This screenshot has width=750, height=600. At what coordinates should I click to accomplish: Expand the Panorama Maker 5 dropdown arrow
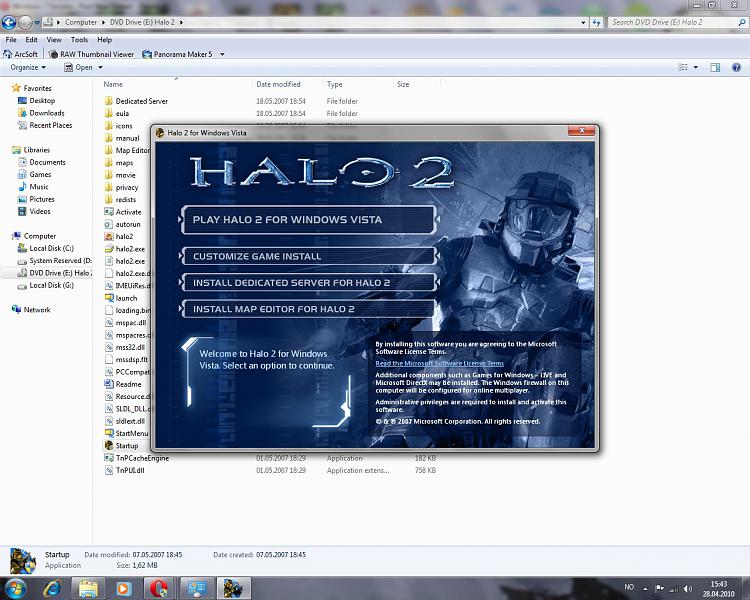pyautogui.click(x=222, y=54)
